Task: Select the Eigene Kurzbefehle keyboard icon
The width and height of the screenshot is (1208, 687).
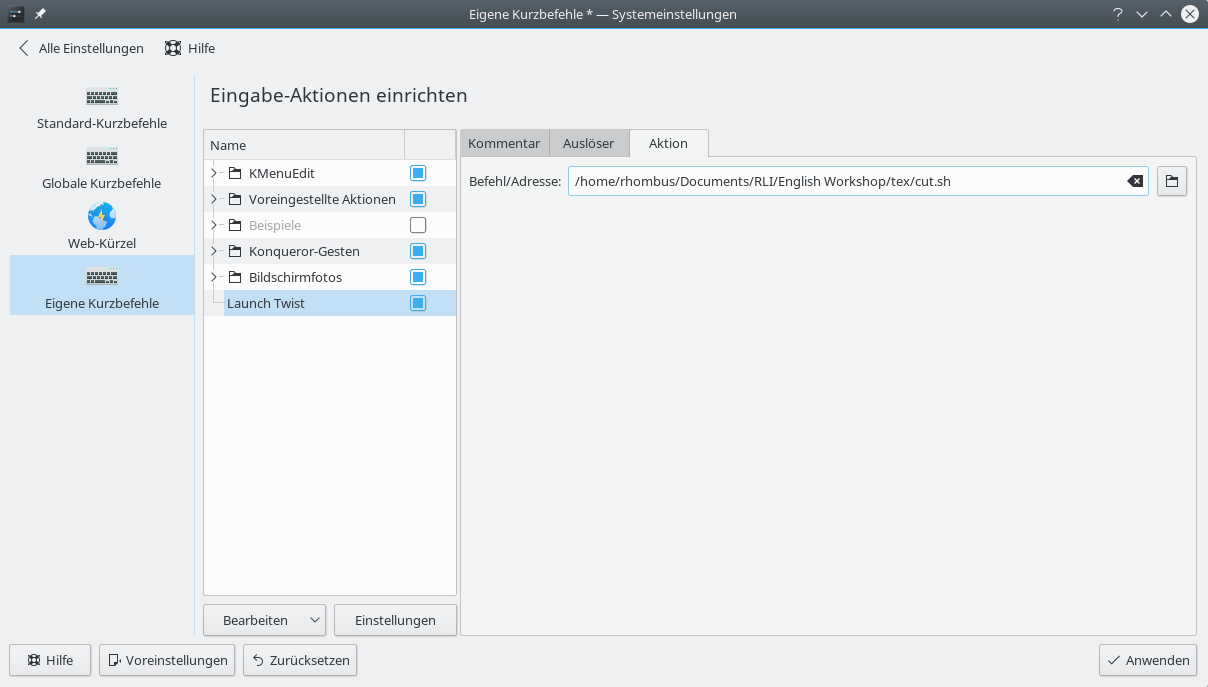Action: (102, 278)
